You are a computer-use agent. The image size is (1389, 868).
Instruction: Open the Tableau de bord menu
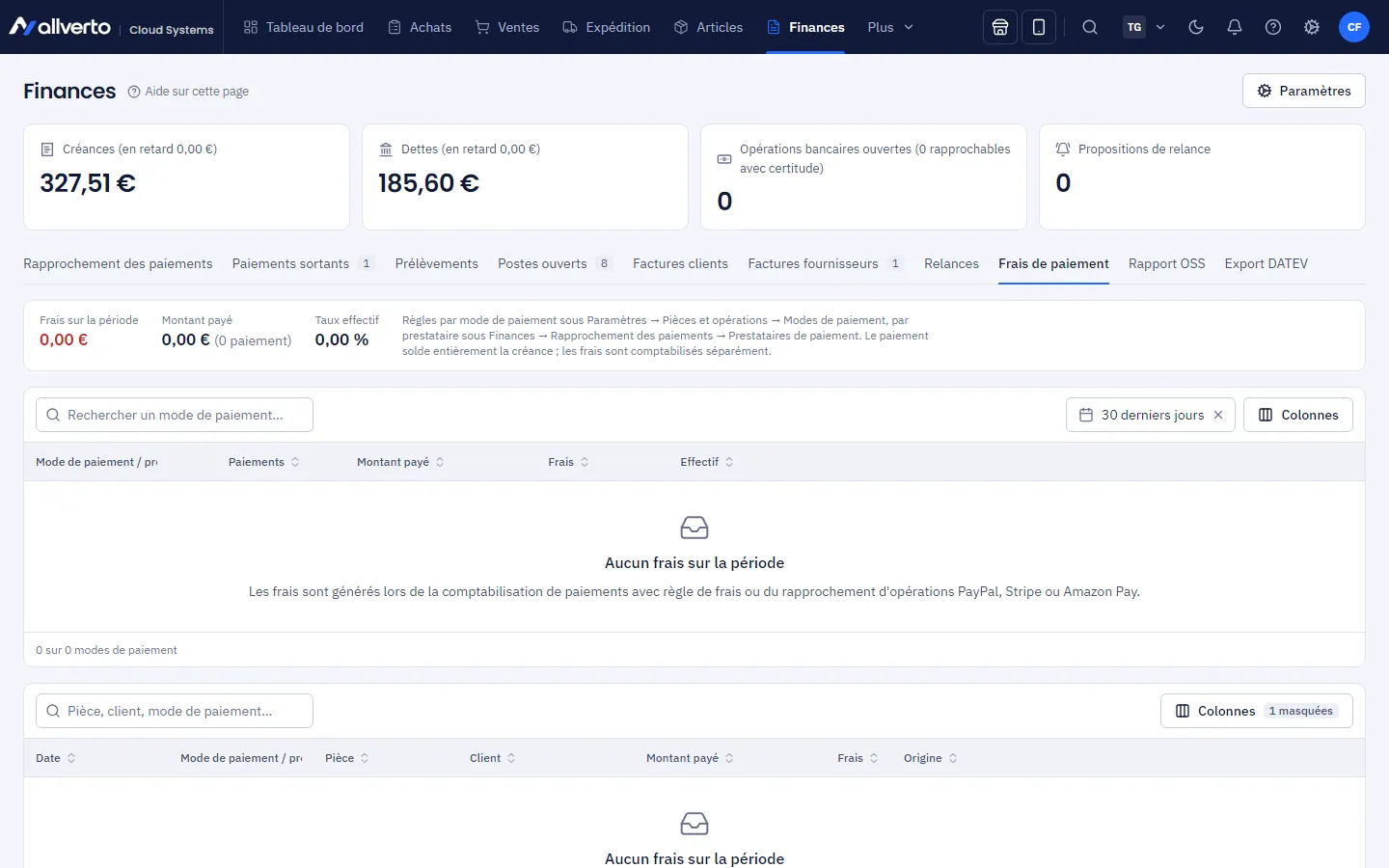pos(303,27)
